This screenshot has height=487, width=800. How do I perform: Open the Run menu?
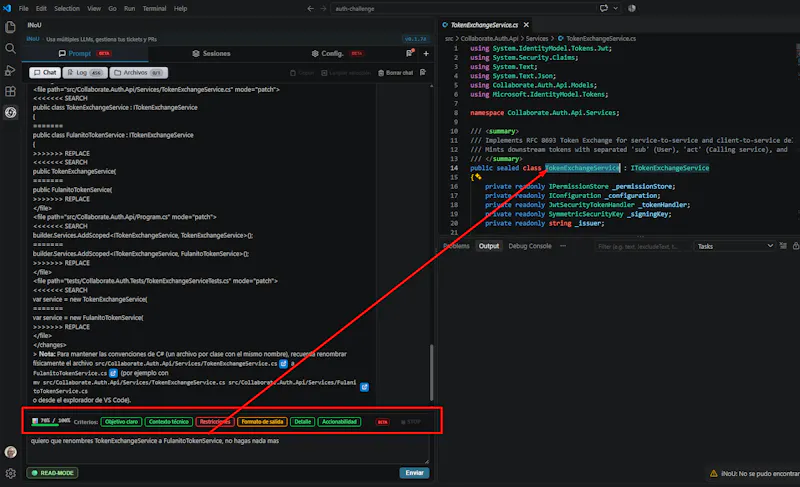click(x=130, y=8)
